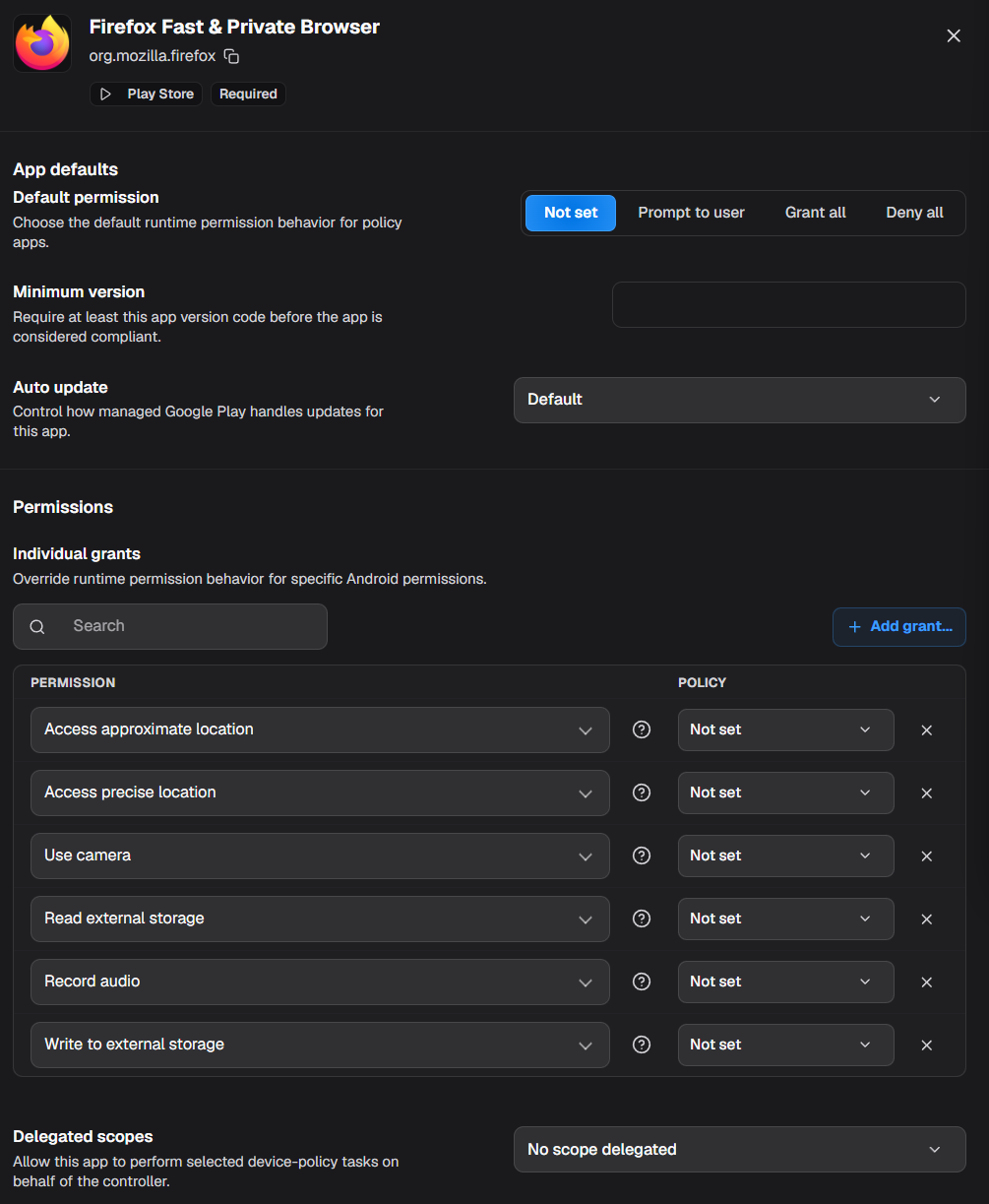Open policy dropdown for Access precise location
The width and height of the screenshot is (989, 1204).
[786, 792]
